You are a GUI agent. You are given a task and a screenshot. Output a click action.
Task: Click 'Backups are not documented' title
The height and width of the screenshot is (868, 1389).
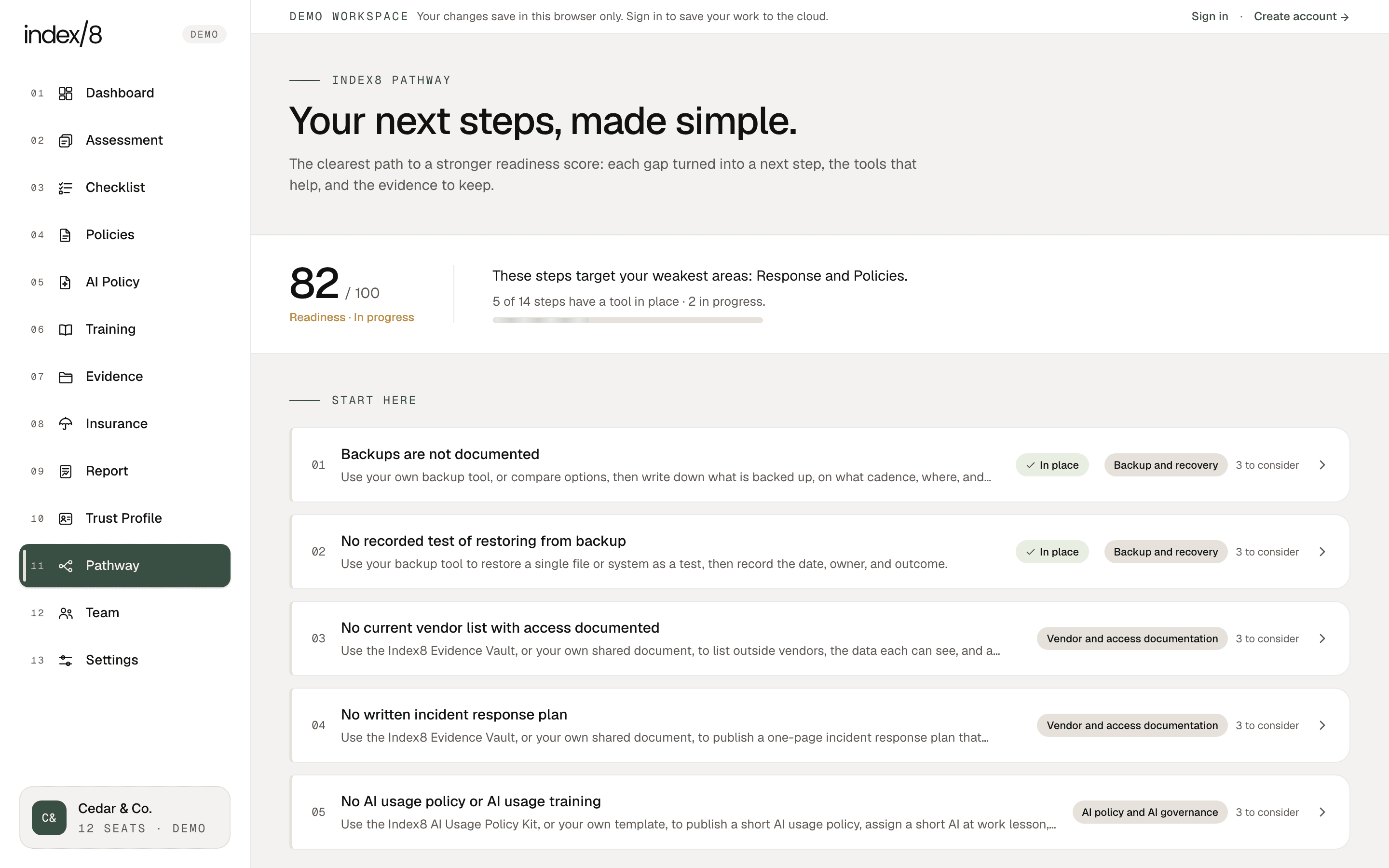[440, 454]
